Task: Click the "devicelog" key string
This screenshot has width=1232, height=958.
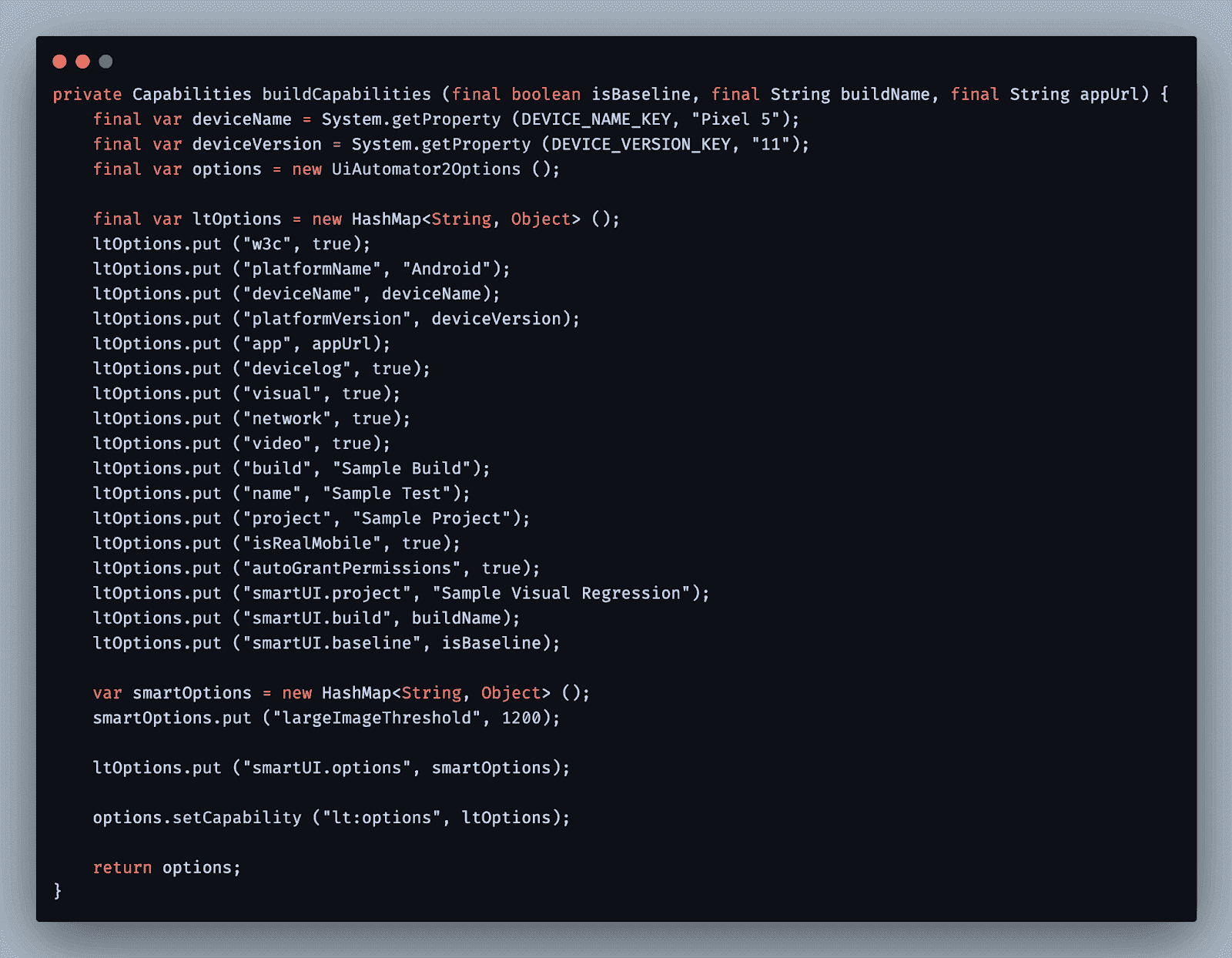Action: pos(296,369)
